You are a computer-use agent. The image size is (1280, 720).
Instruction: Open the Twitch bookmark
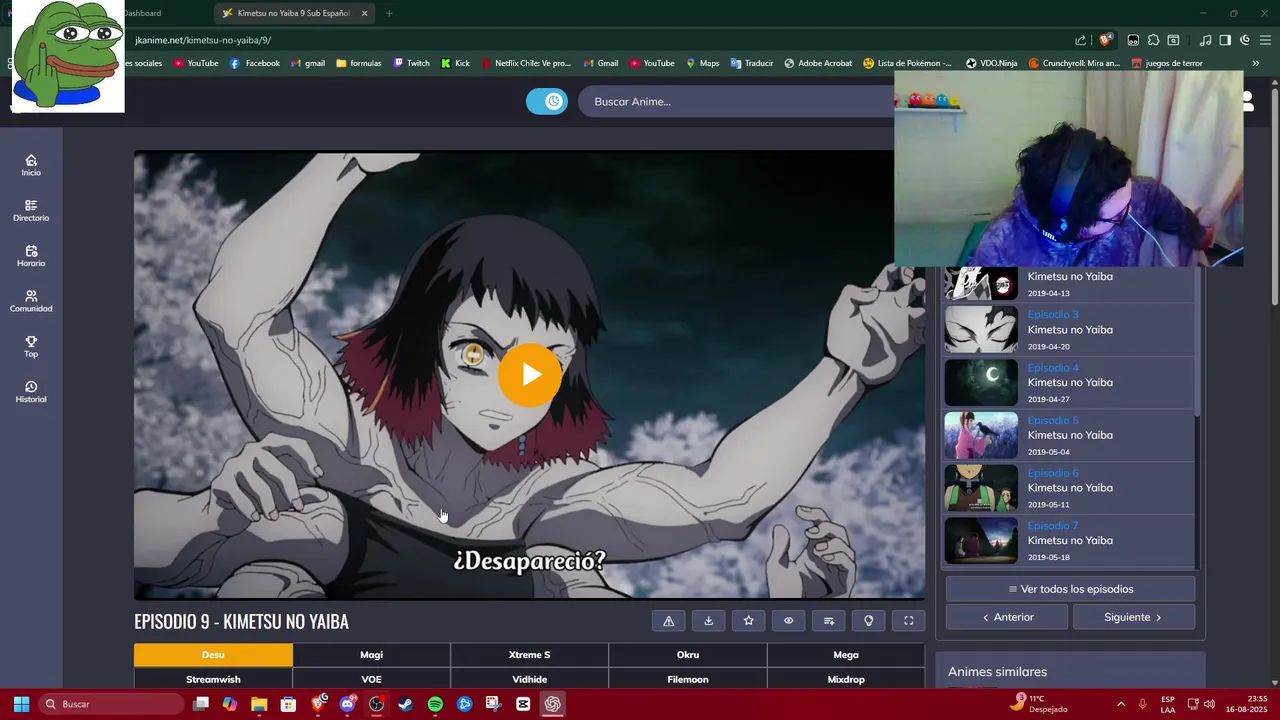point(411,63)
